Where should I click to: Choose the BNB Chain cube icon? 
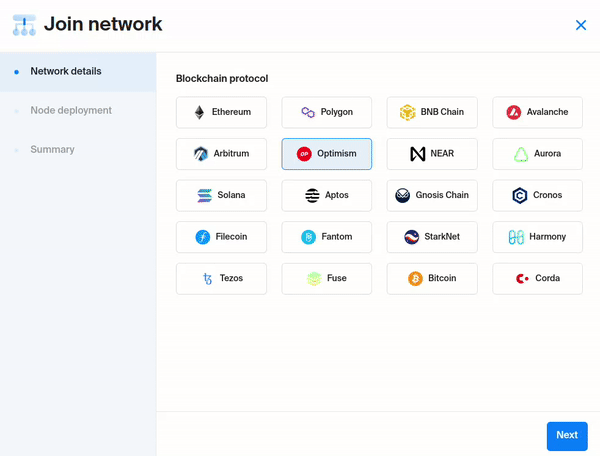(408, 112)
